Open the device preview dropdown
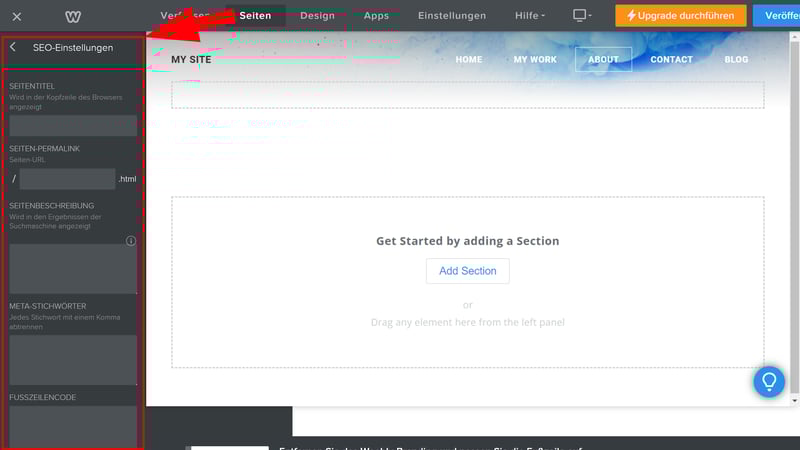 (x=582, y=15)
